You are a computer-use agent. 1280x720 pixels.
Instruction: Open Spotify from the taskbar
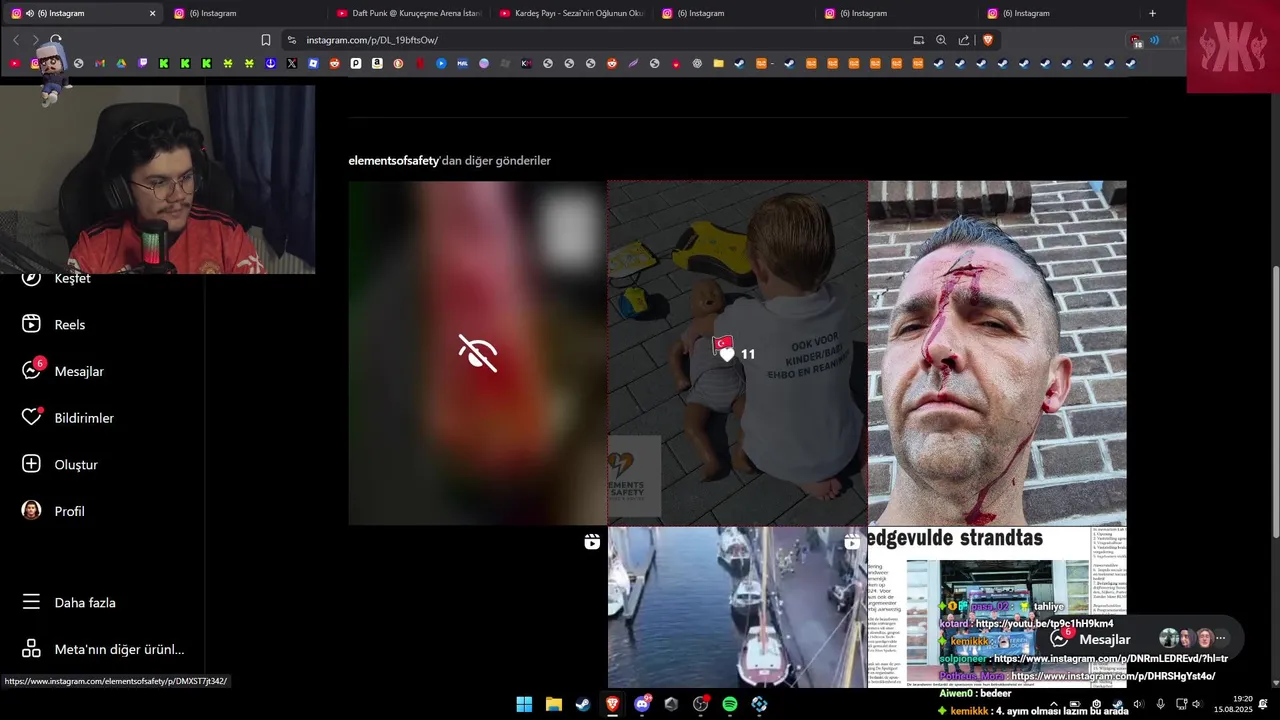tap(730, 704)
